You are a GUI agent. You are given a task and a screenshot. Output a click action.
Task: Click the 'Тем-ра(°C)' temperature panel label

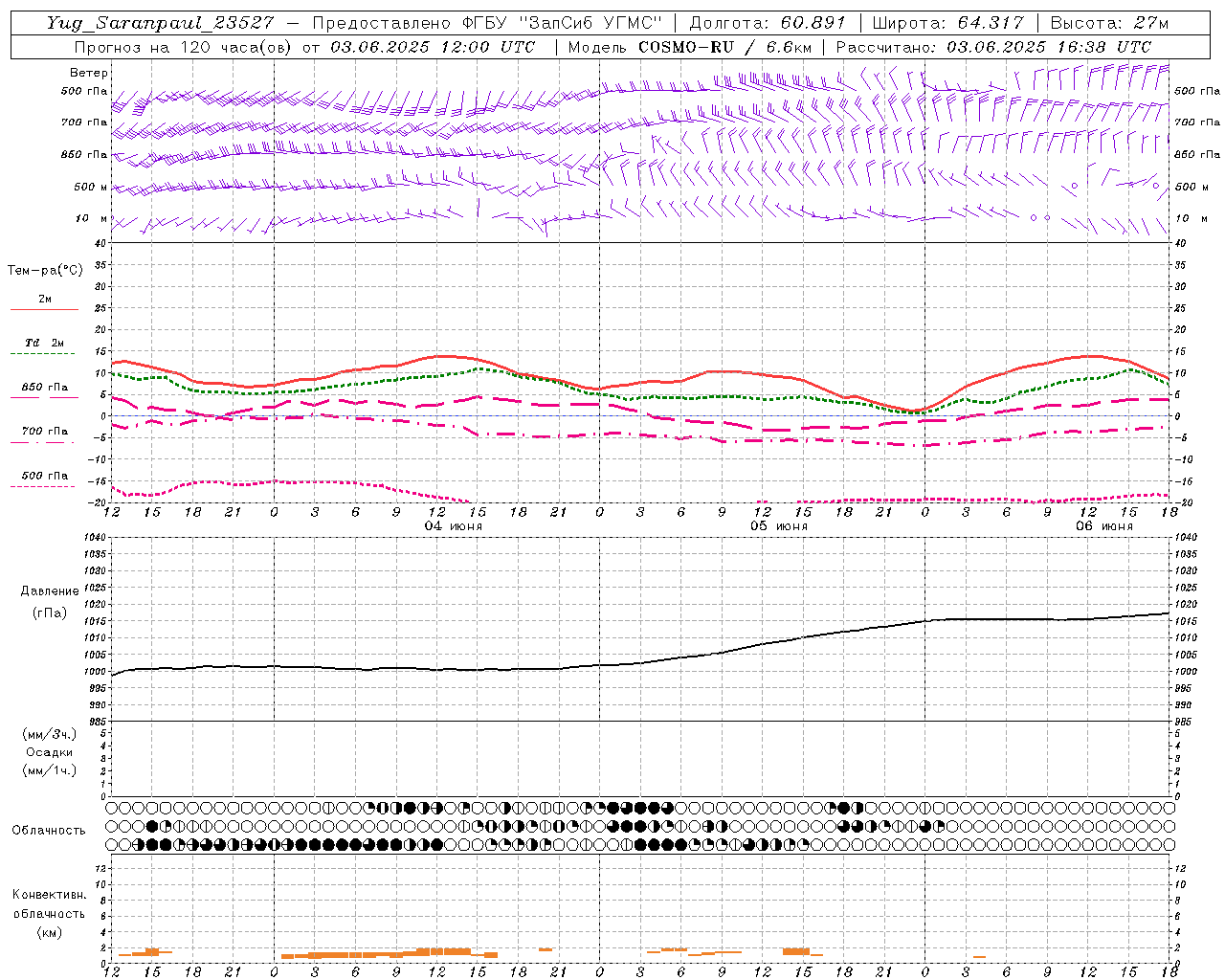pos(45,271)
